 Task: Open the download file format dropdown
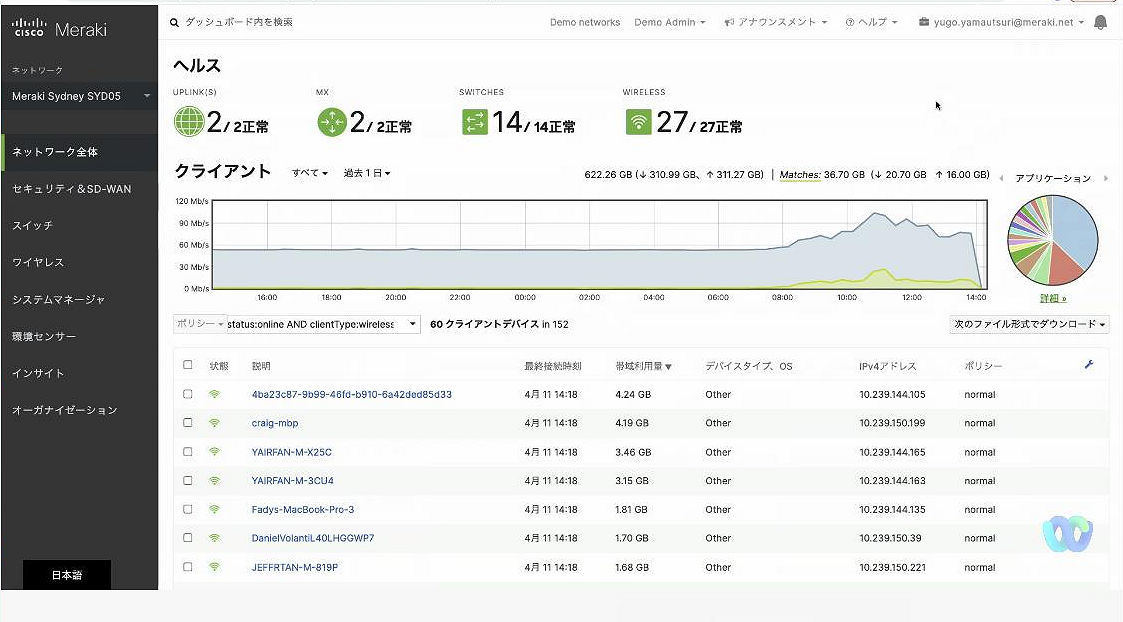tap(1029, 324)
